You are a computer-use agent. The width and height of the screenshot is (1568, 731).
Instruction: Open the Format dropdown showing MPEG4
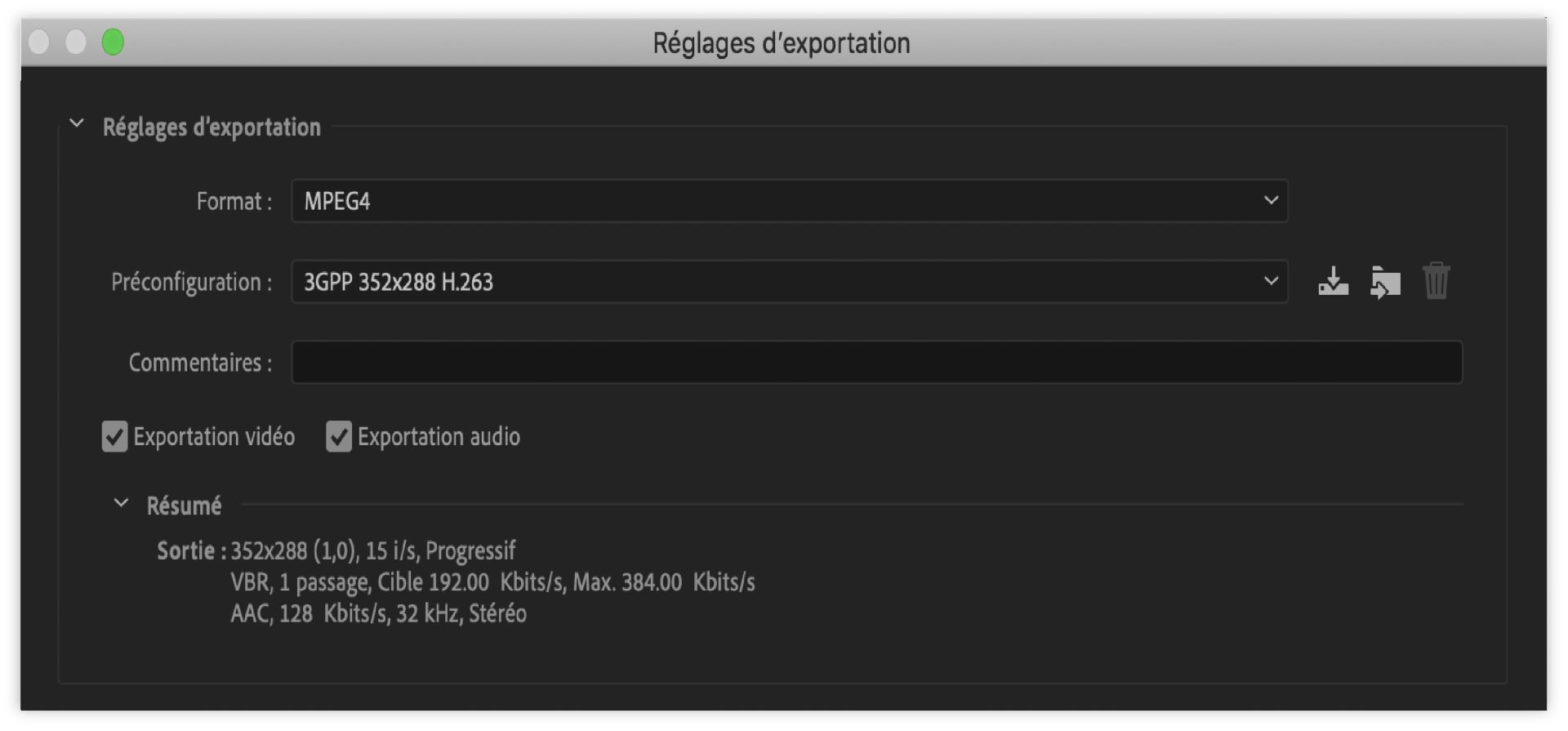(789, 201)
